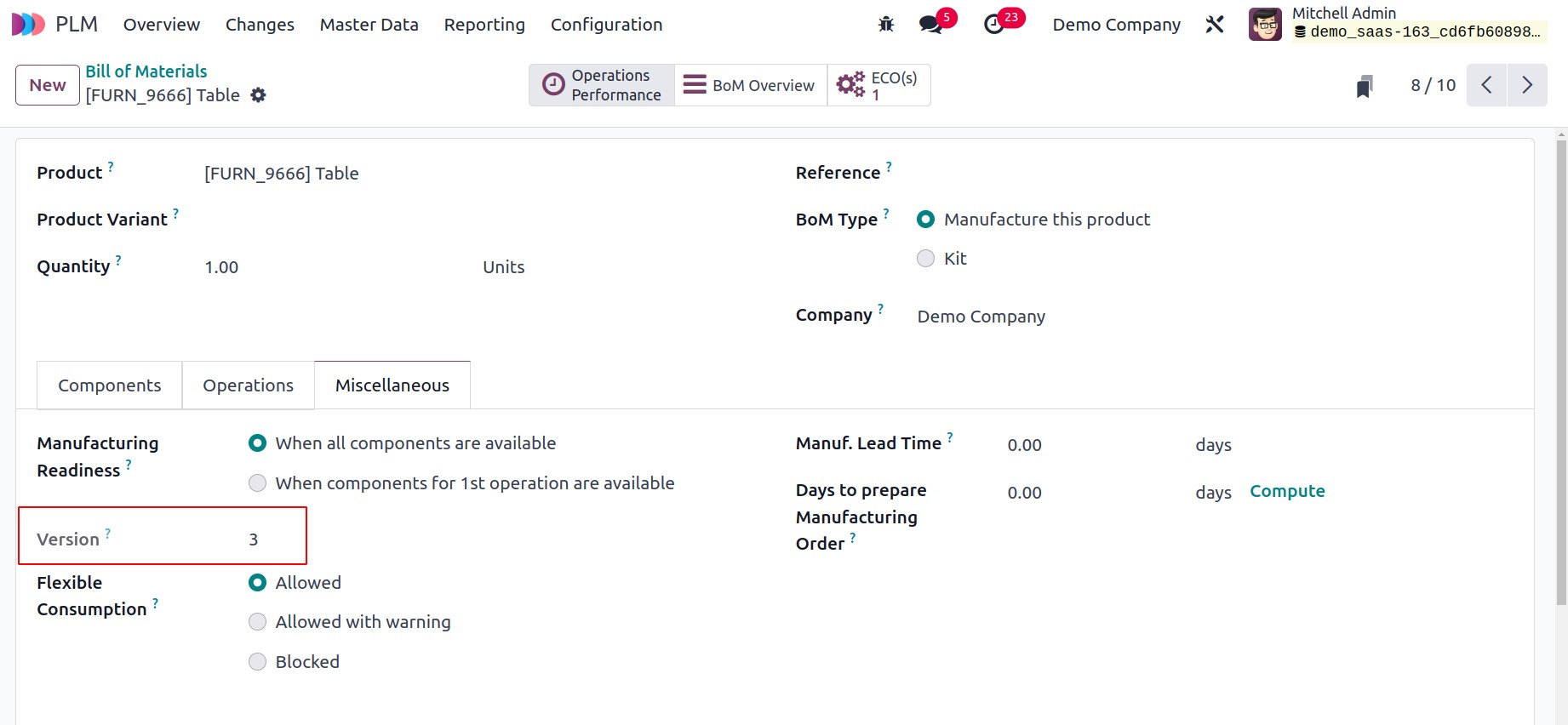Click the Version value 3

(x=254, y=539)
